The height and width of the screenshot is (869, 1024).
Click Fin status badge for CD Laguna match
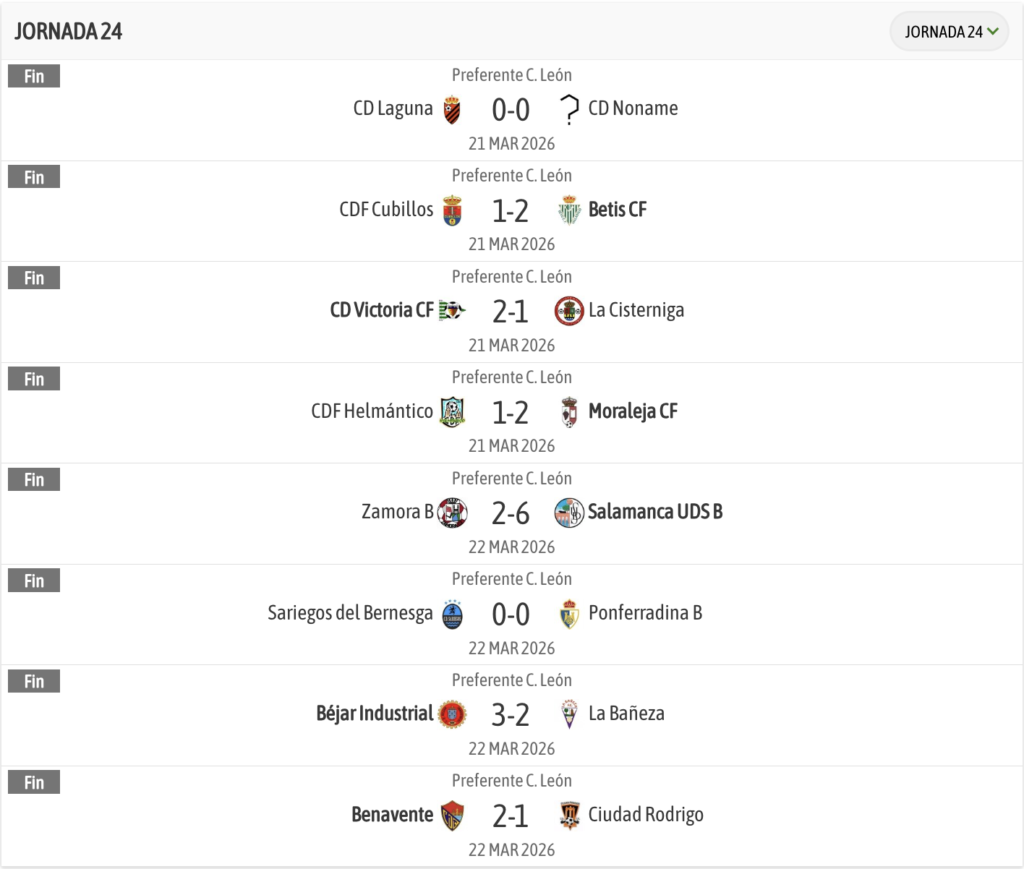coord(34,76)
